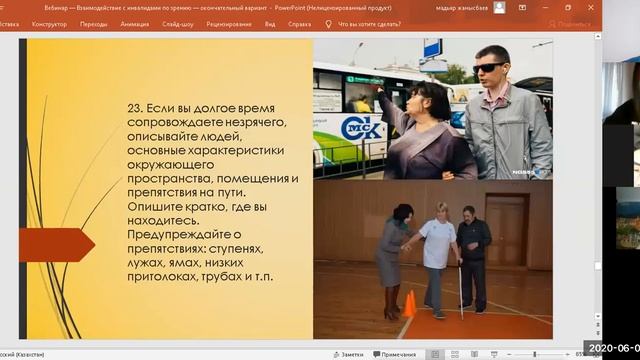640x360 pixels.
Task: Select the Вид ribbon tab
Action: coord(270,24)
